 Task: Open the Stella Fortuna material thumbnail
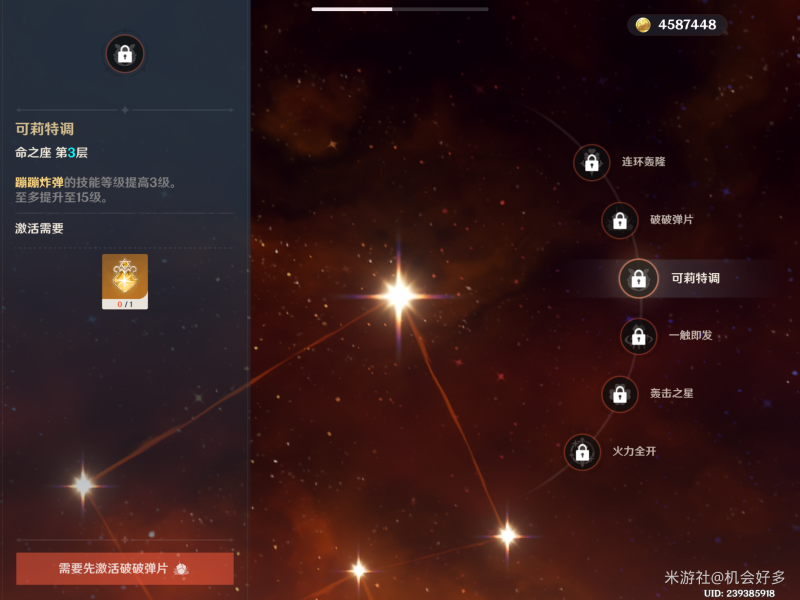pos(125,282)
